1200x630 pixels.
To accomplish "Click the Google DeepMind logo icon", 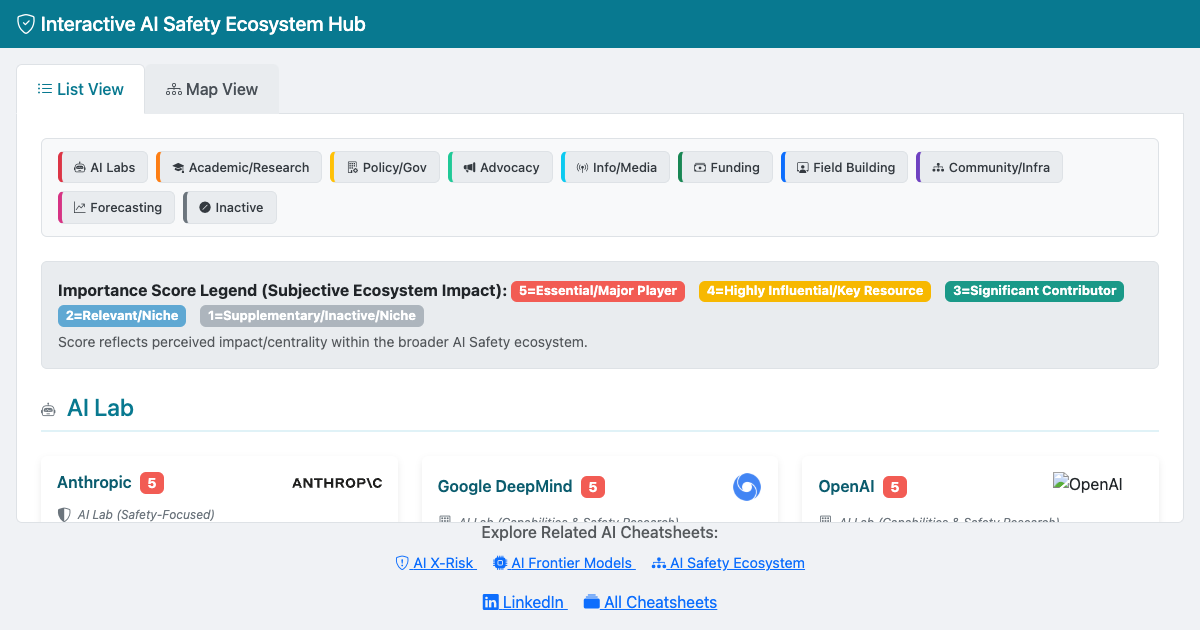I will tap(747, 487).
